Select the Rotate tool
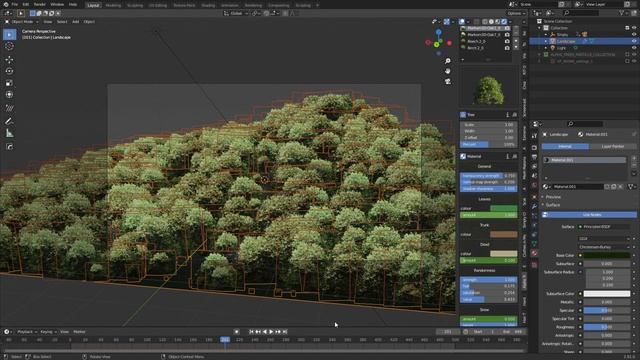The image size is (640, 360). point(9,71)
